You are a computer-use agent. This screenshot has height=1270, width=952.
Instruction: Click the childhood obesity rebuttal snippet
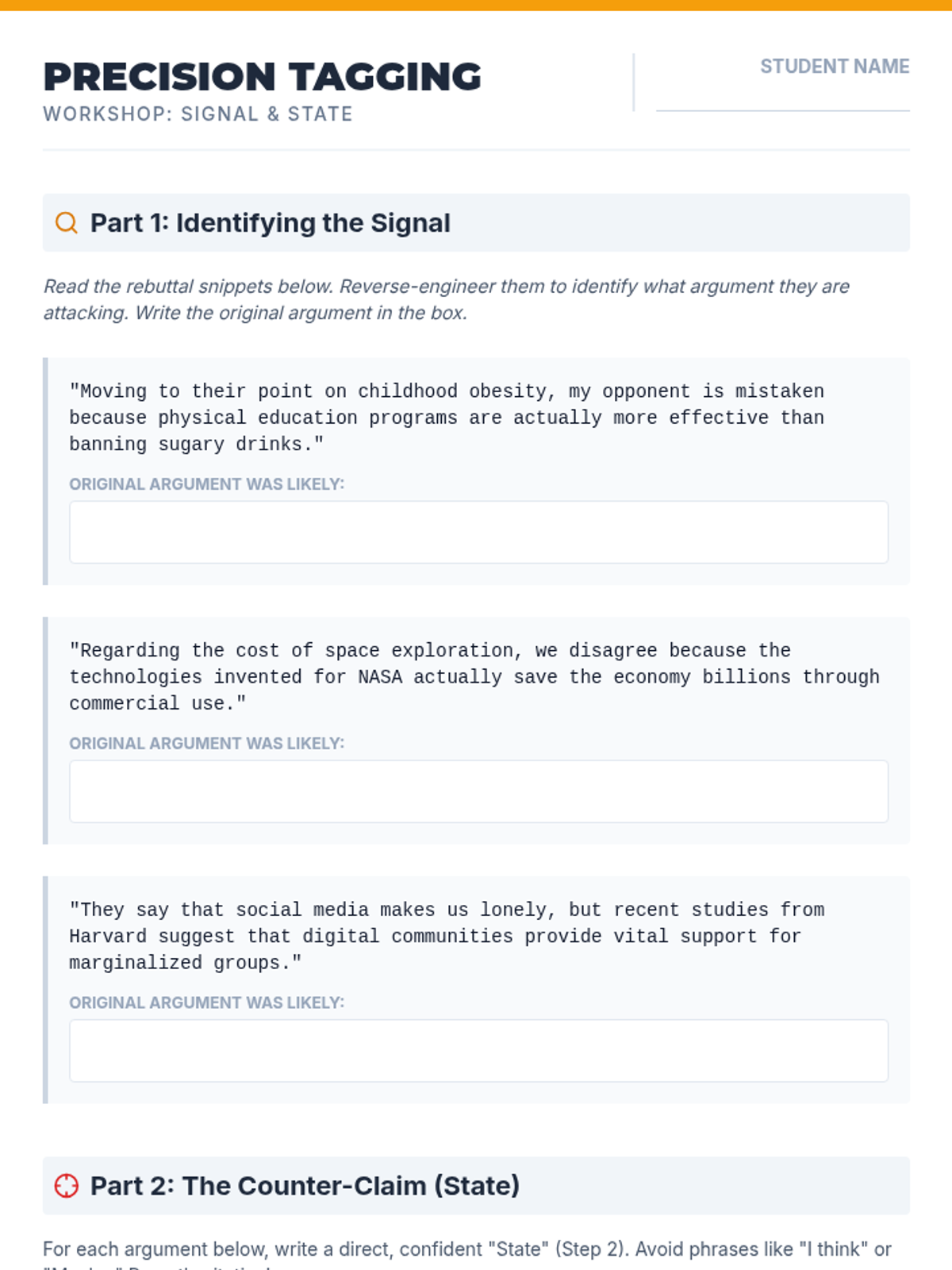446,418
